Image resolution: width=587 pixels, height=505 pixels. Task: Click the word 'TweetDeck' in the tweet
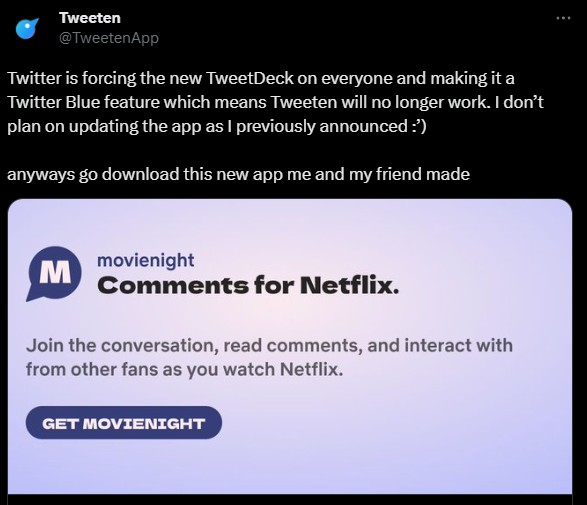(x=250, y=78)
